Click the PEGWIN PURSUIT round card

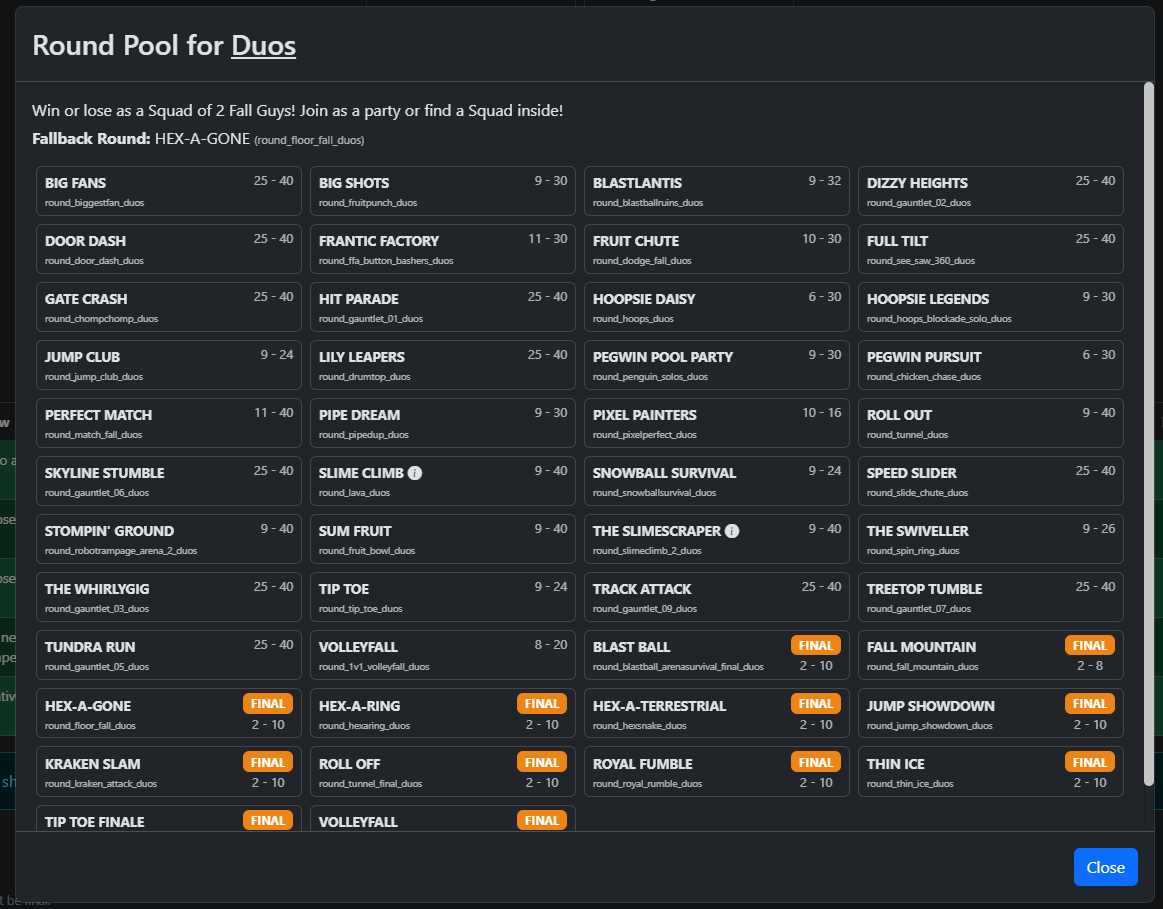(x=991, y=365)
